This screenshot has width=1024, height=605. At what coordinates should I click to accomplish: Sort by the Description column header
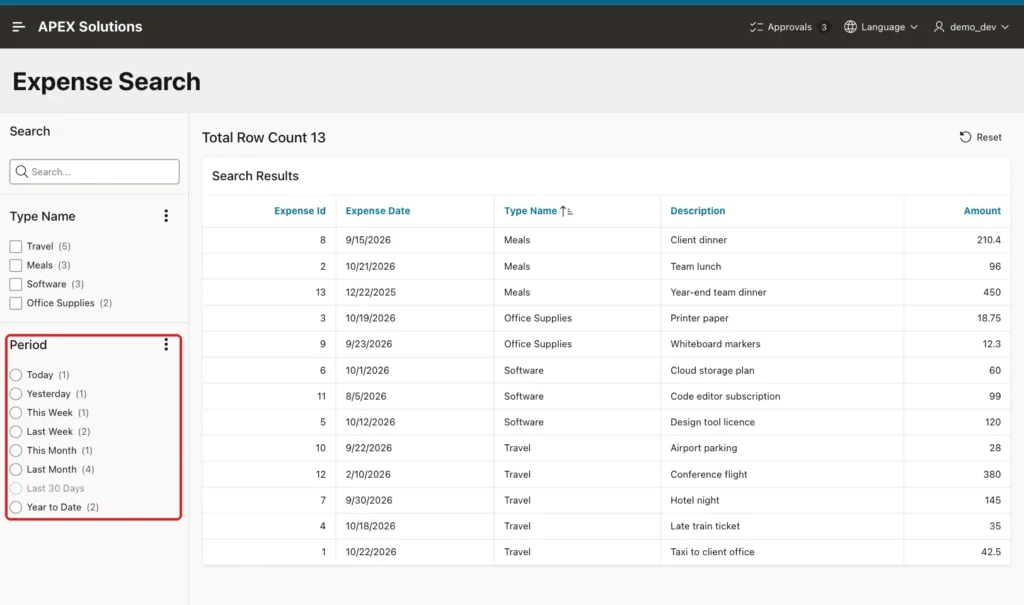[x=697, y=211]
